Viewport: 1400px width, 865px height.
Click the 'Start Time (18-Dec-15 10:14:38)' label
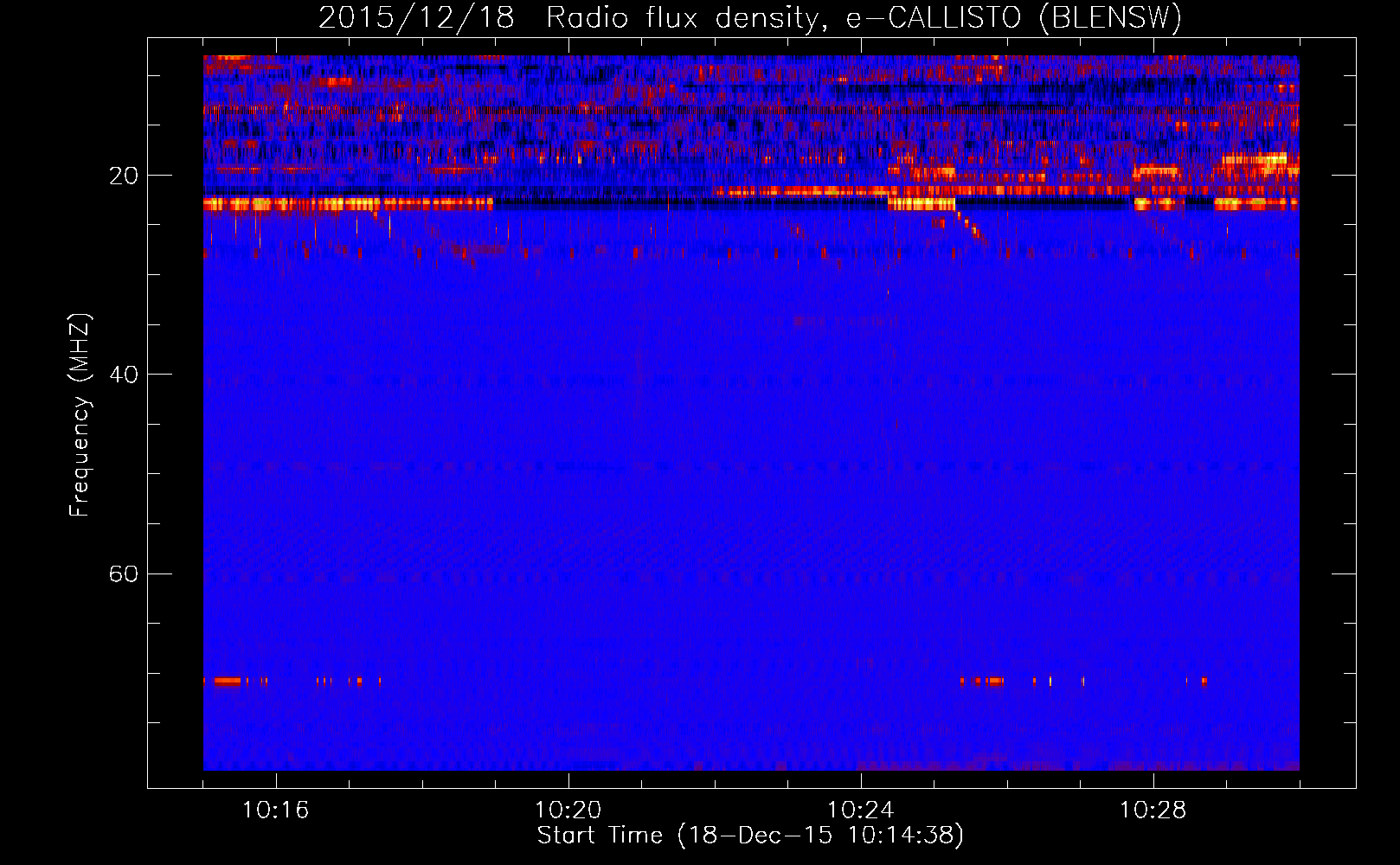tap(750, 836)
